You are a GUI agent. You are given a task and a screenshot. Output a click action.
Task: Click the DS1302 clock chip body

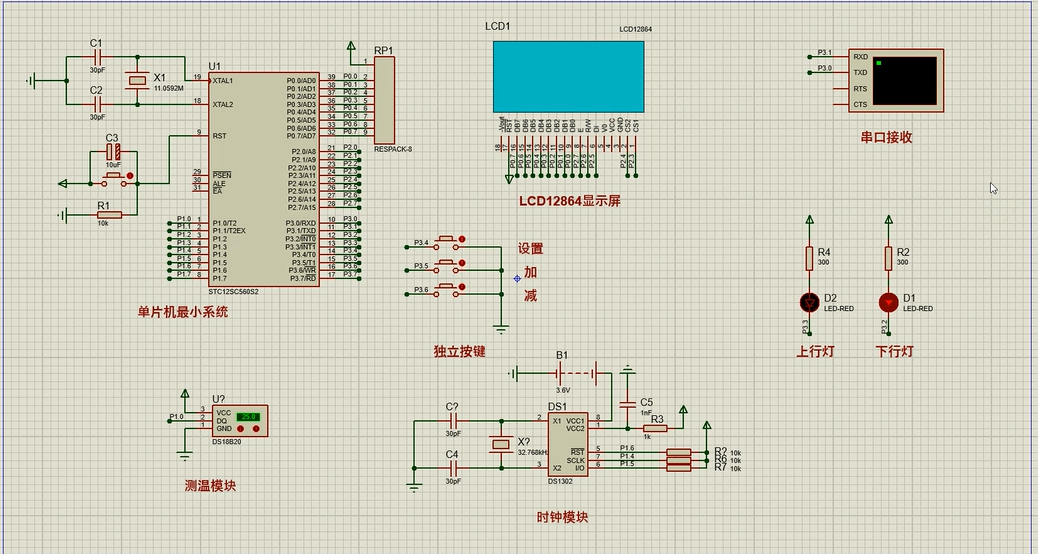[566, 445]
